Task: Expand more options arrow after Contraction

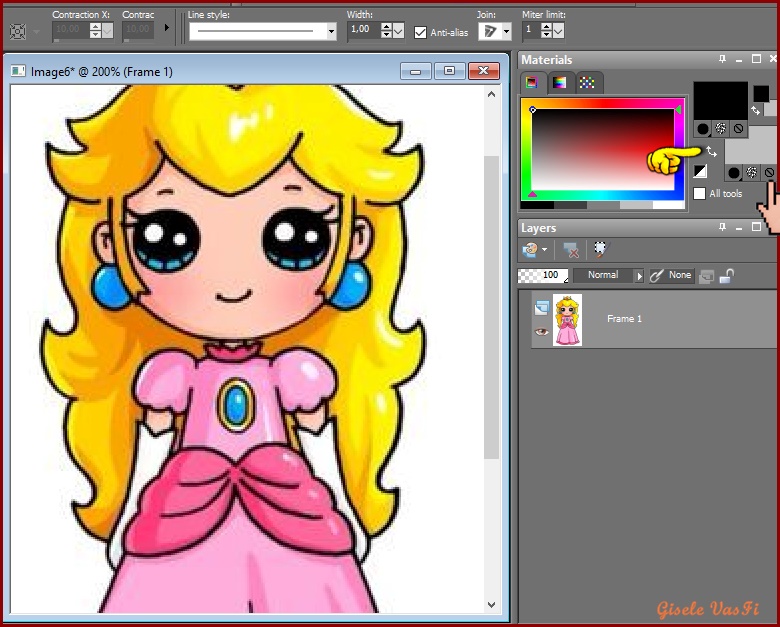Action: tap(167, 28)
